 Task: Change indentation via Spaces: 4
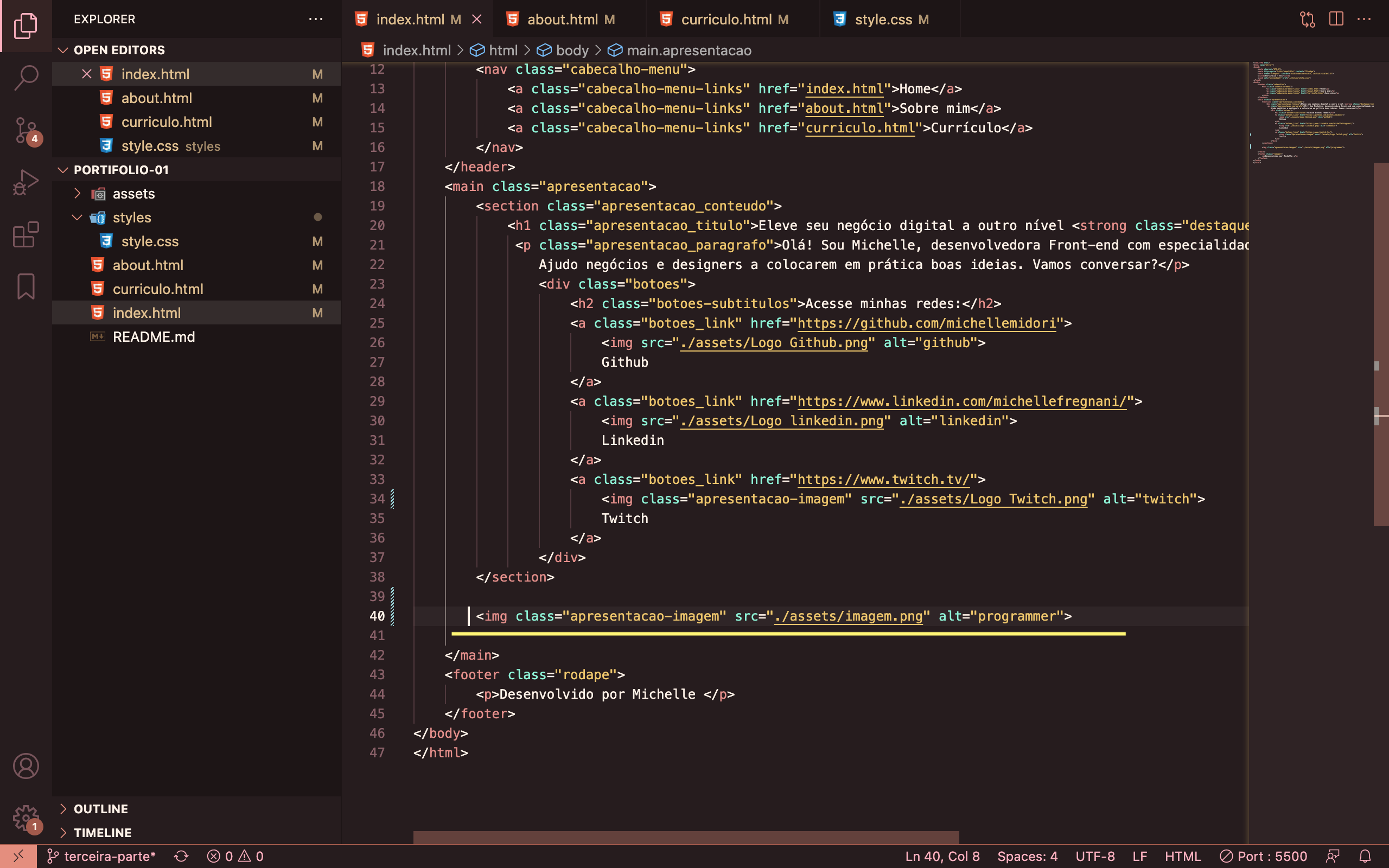(1027, 856)
